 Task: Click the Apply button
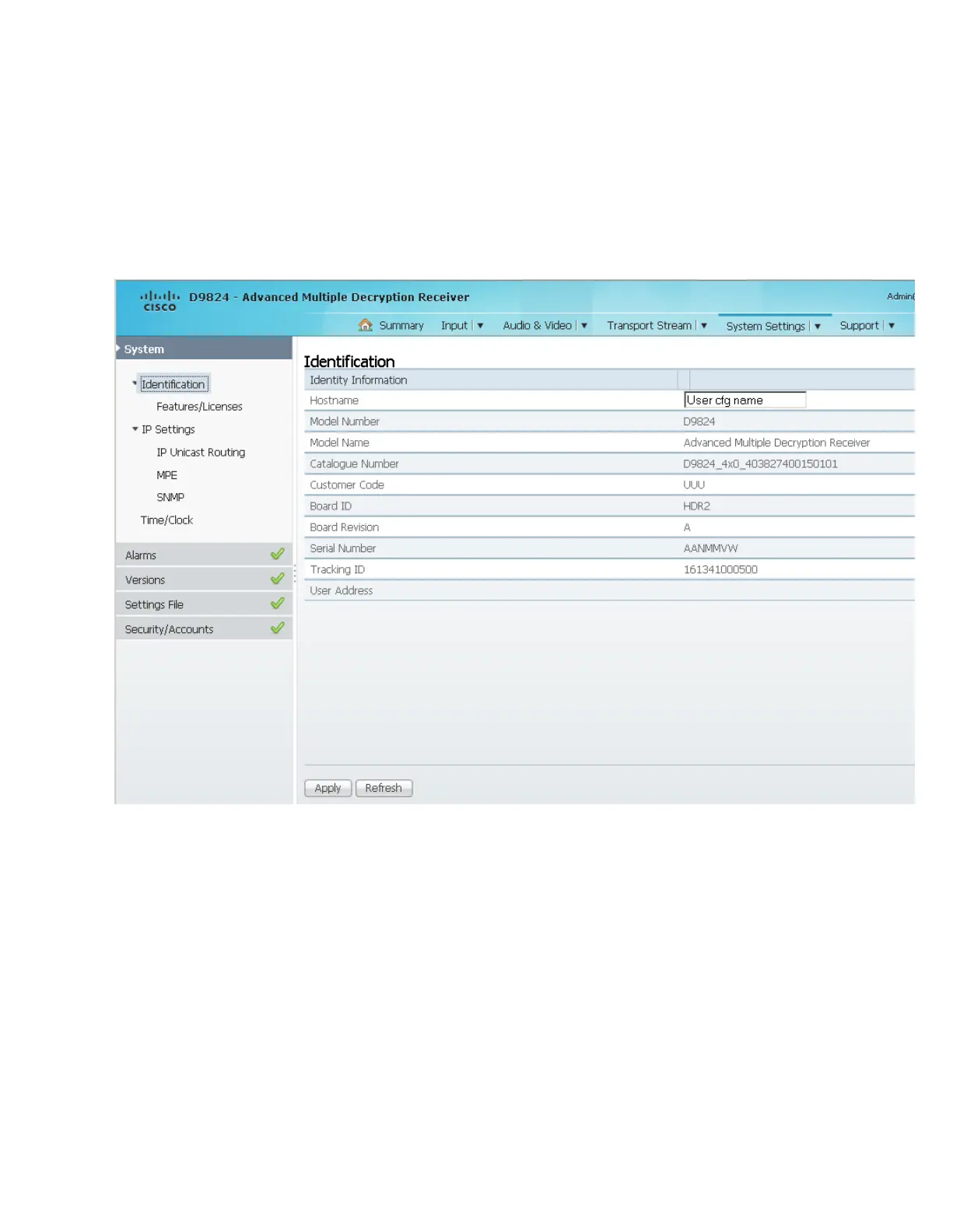[328, 788]
